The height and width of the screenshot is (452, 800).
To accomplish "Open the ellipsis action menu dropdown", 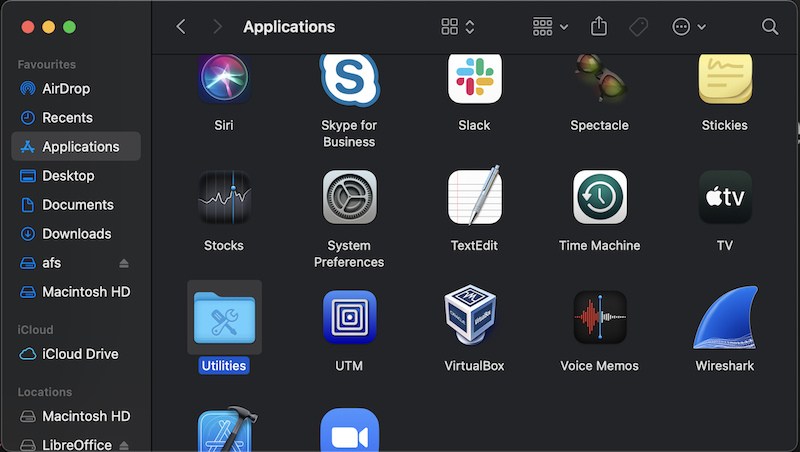I will [689, 27].
